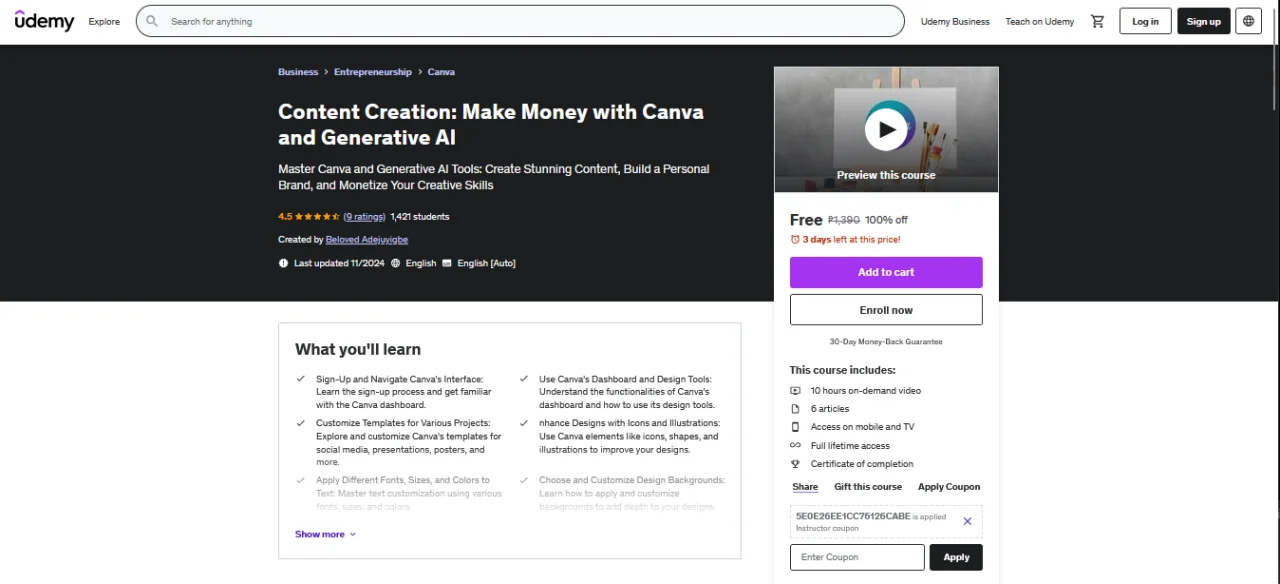Screen dimensions: 1280x584
Task: Open the language globe button
Action: tap(1248, 21)
